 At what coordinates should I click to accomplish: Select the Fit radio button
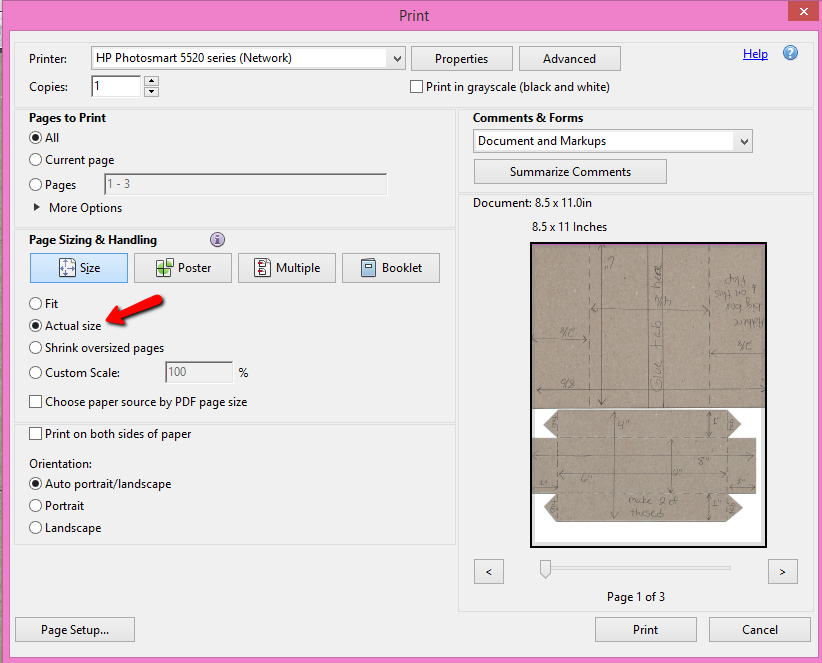[x=36, y=303]
